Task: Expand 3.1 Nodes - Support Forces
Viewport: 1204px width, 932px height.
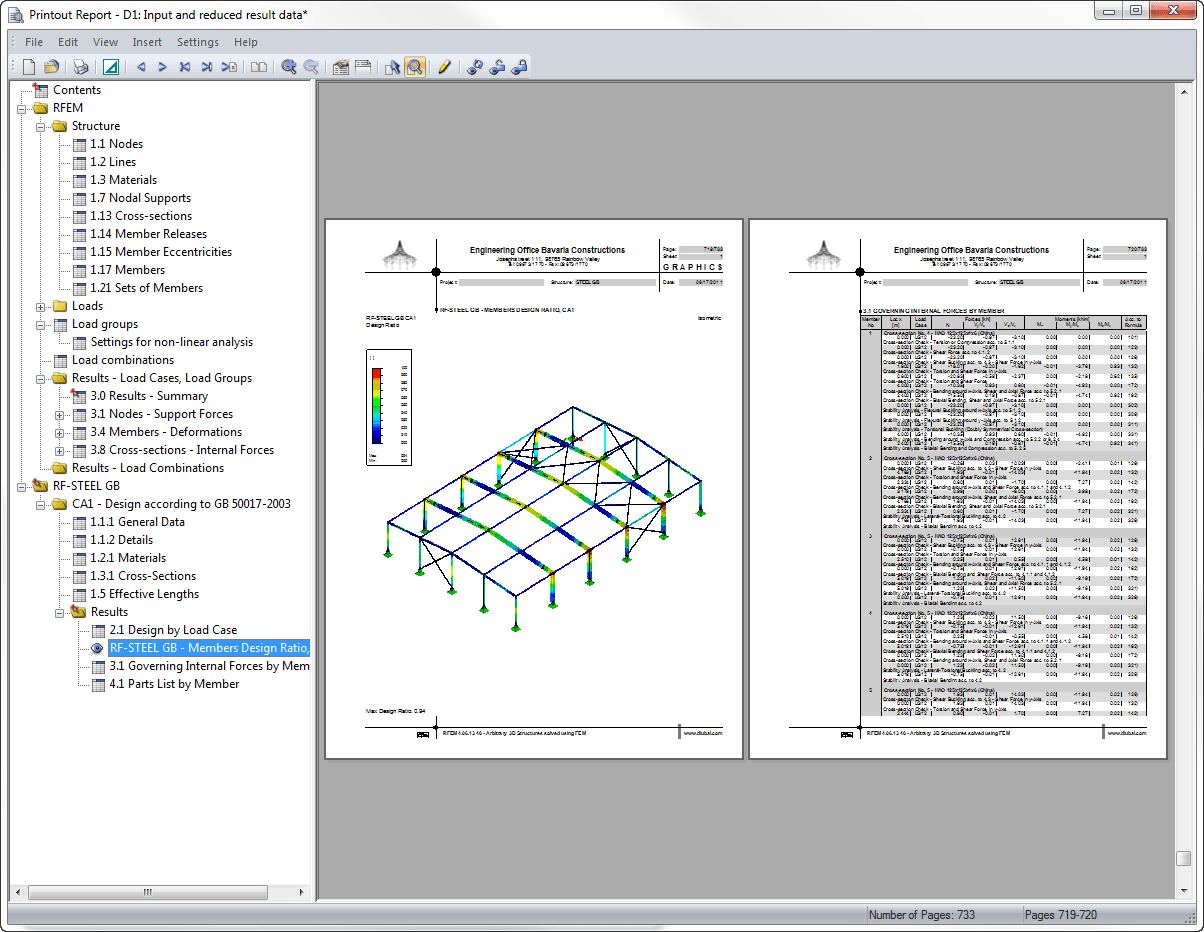Action: [60, 414]
